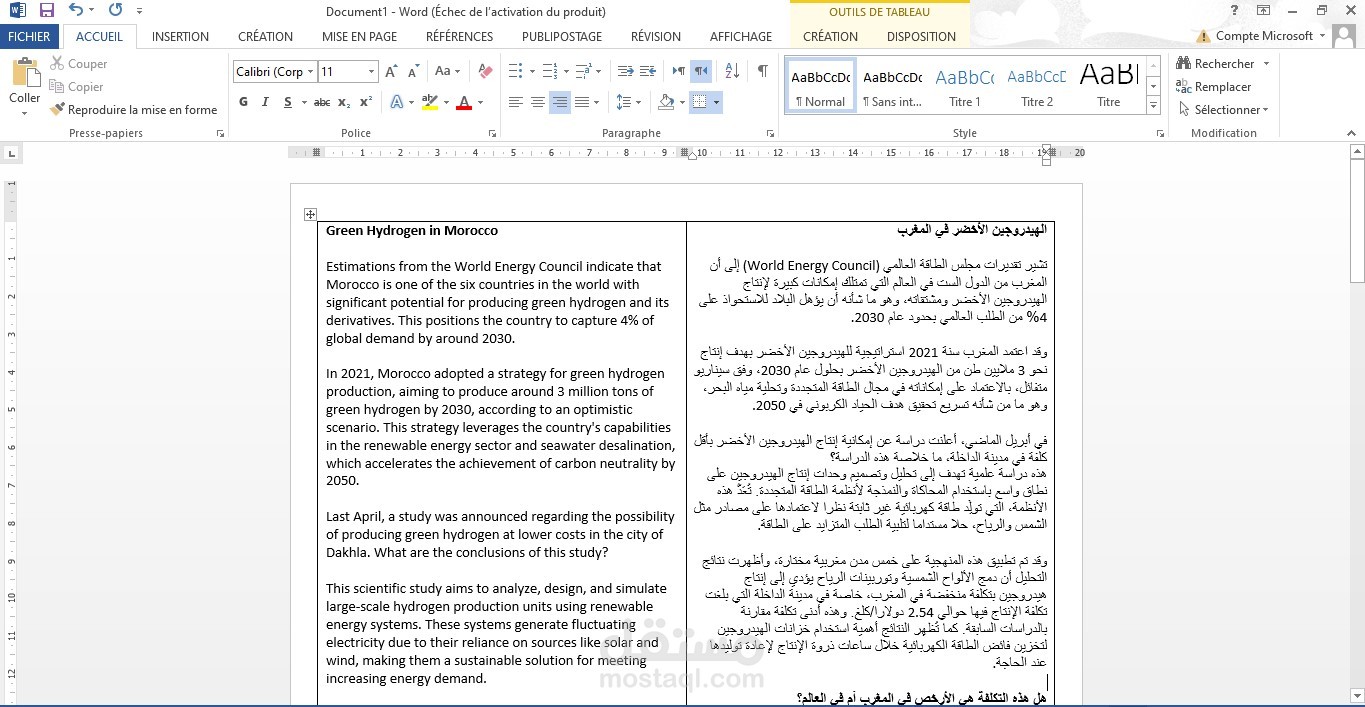Switch to RÉFÉRENCES tab
The image size is (1365, 707).
(459, 36)
